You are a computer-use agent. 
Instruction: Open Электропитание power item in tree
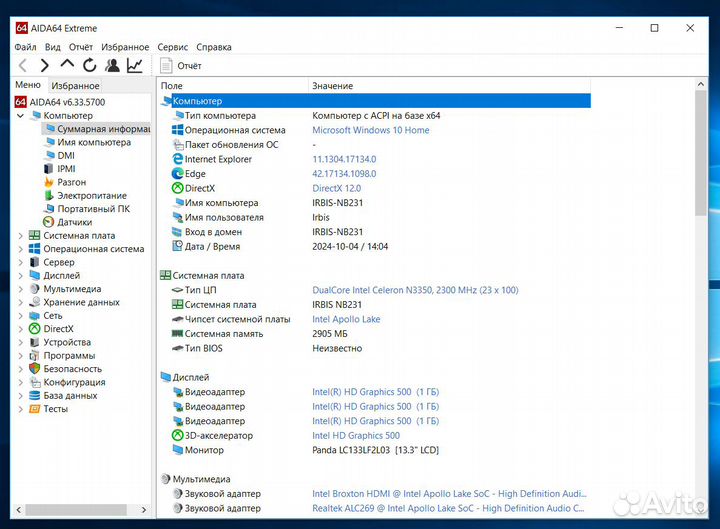click(91, 196)
